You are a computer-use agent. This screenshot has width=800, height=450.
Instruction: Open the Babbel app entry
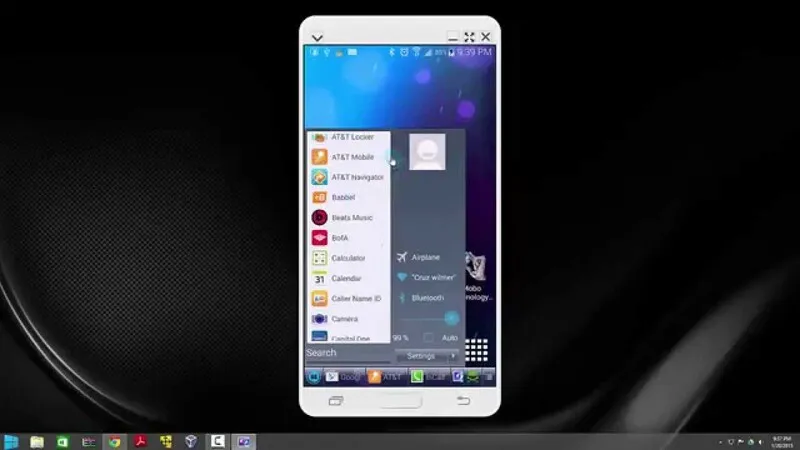(x=348, y=197)
